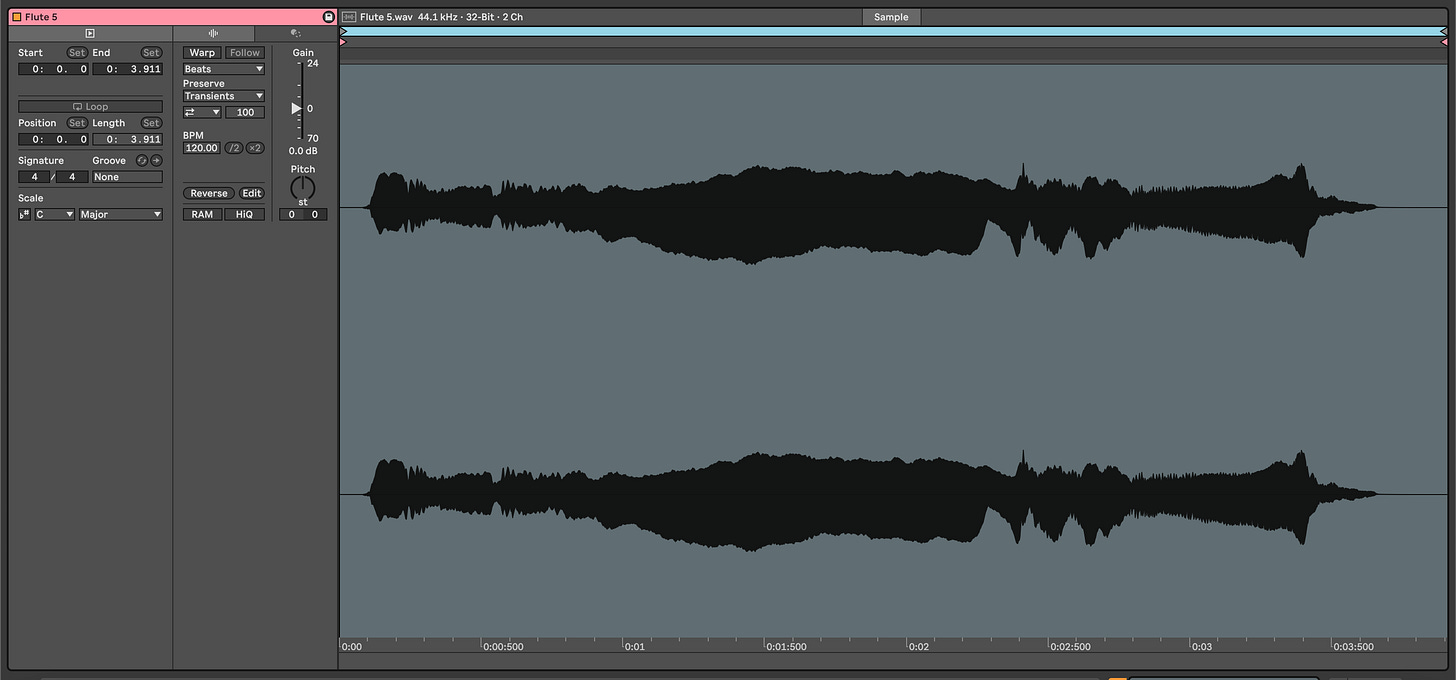
Task: Open the clip launch tab with play icon
Action: click(x=90, y=33)
